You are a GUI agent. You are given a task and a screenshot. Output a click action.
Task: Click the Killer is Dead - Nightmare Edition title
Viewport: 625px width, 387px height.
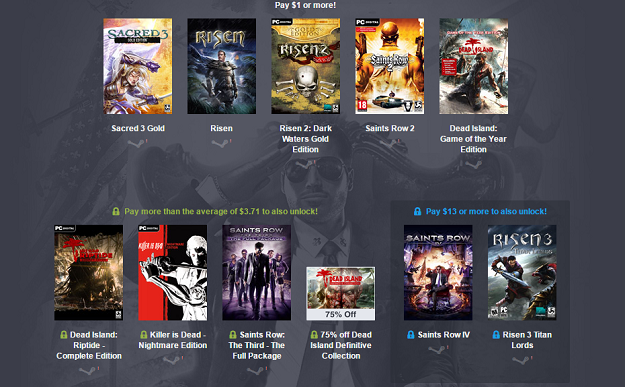click(173, 340)
